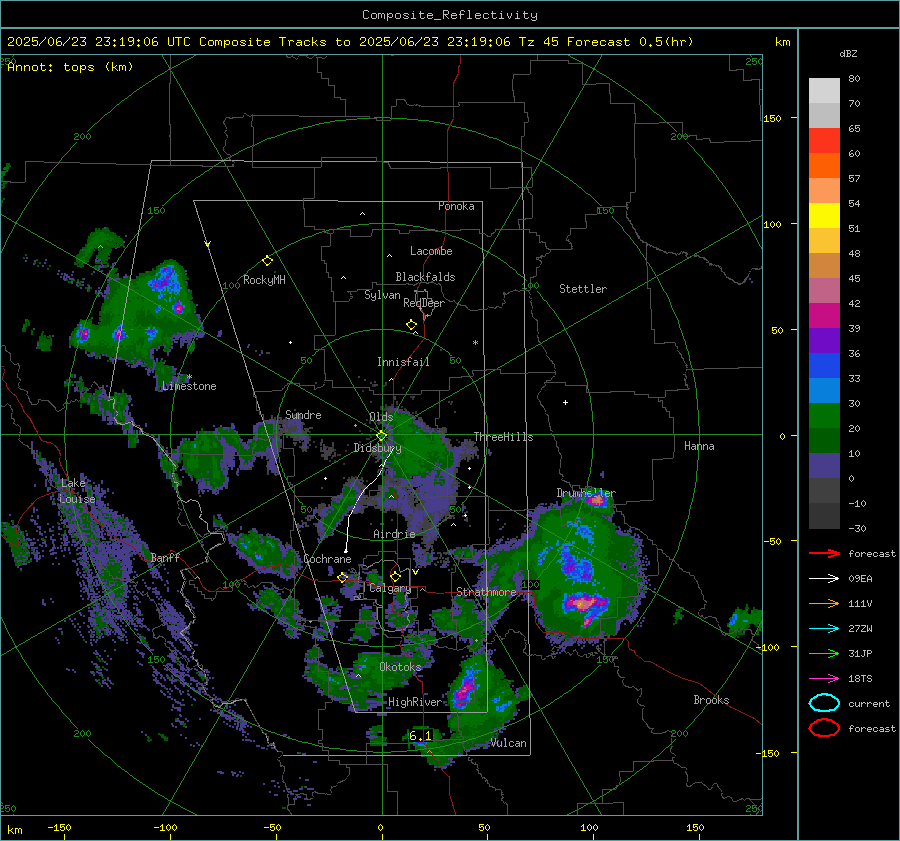This screenshot has width=900, height=841.
Task: Click the green 31JP arrow symbol
Action: coord(824,653)
